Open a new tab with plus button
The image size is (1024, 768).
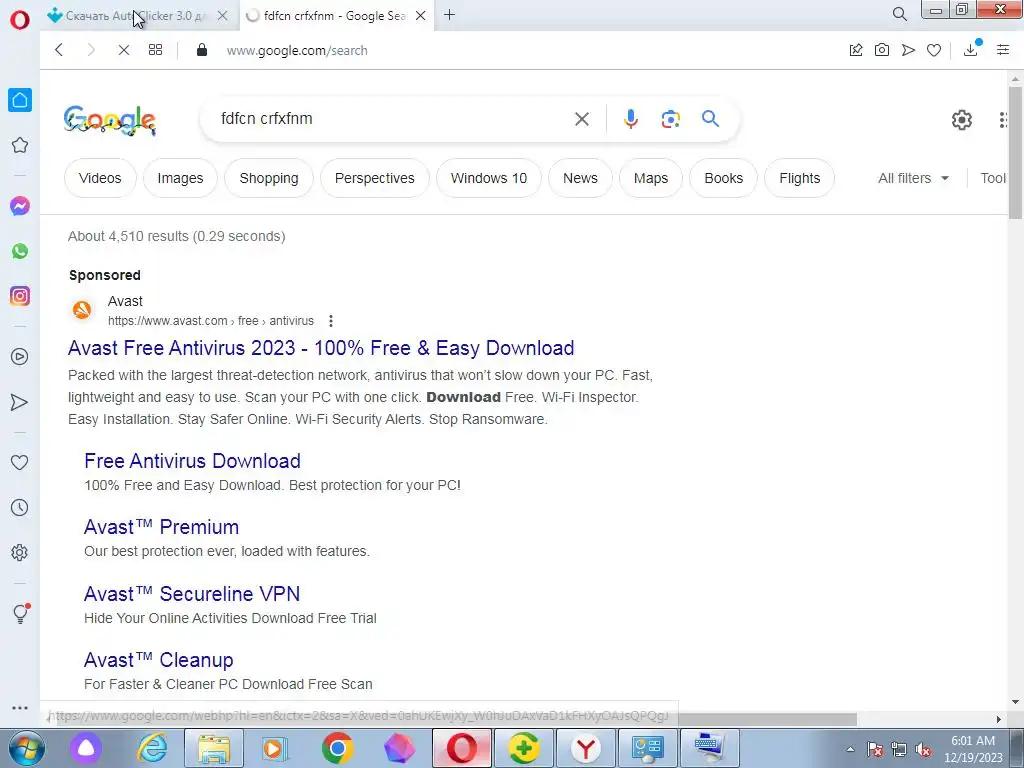click(x=449, y=15)
